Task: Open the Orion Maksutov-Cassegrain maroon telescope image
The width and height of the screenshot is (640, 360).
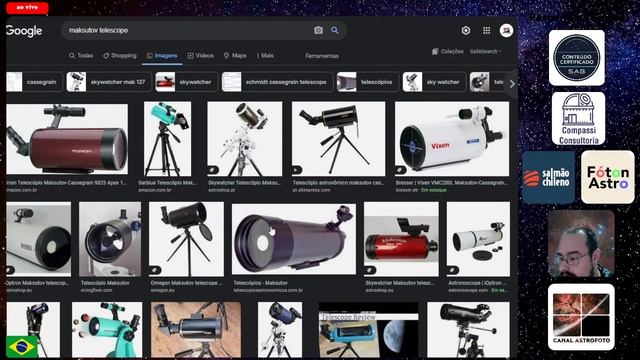Action: coord(67,139)
